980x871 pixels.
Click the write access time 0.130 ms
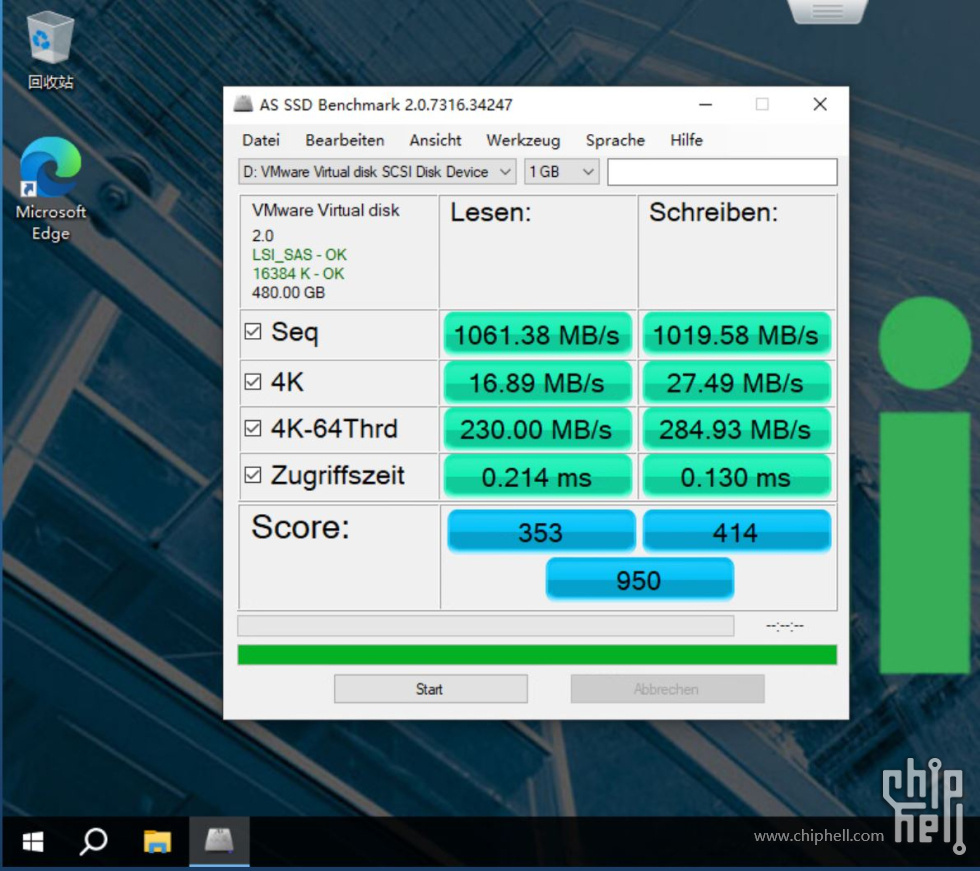(x=736, y=477)
